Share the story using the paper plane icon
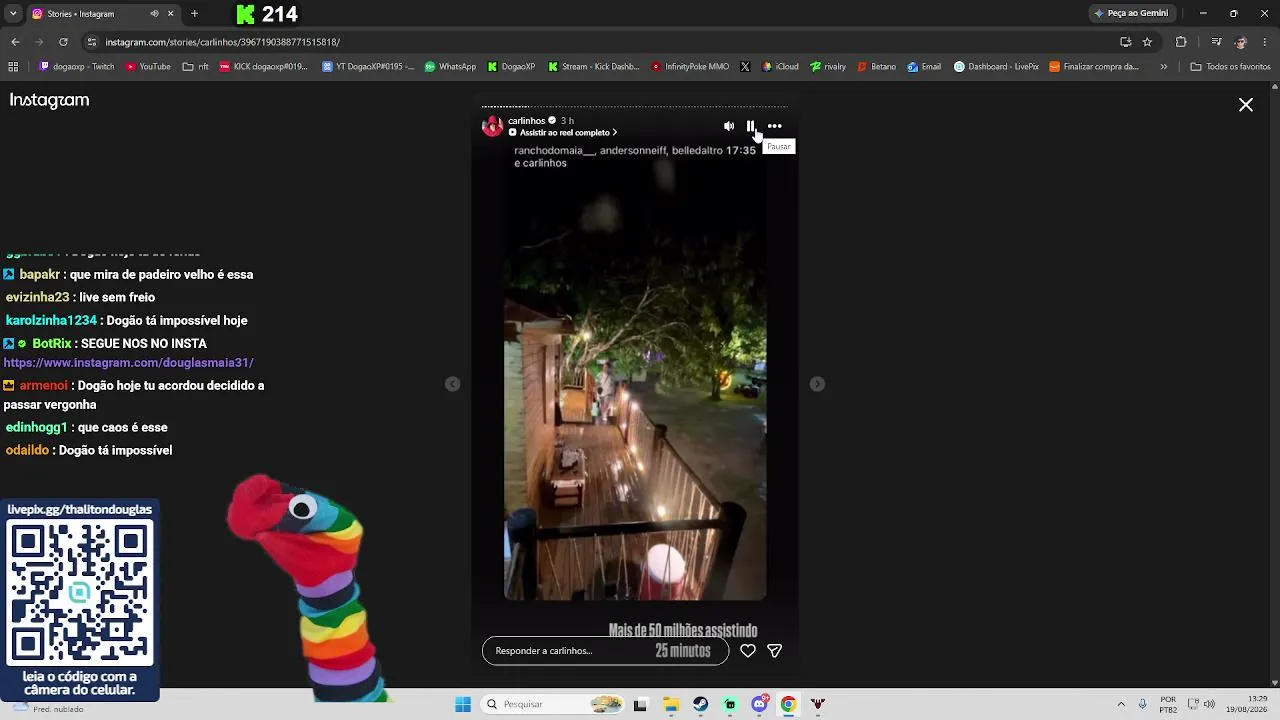 774,651
